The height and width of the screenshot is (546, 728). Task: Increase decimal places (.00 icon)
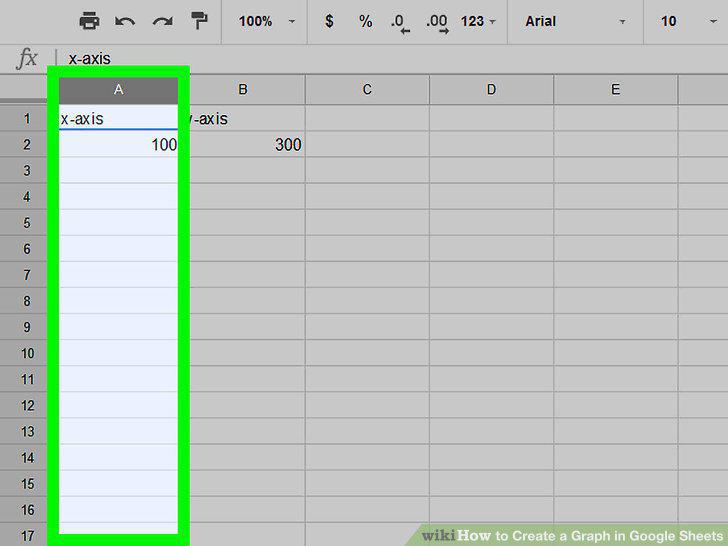437,23
